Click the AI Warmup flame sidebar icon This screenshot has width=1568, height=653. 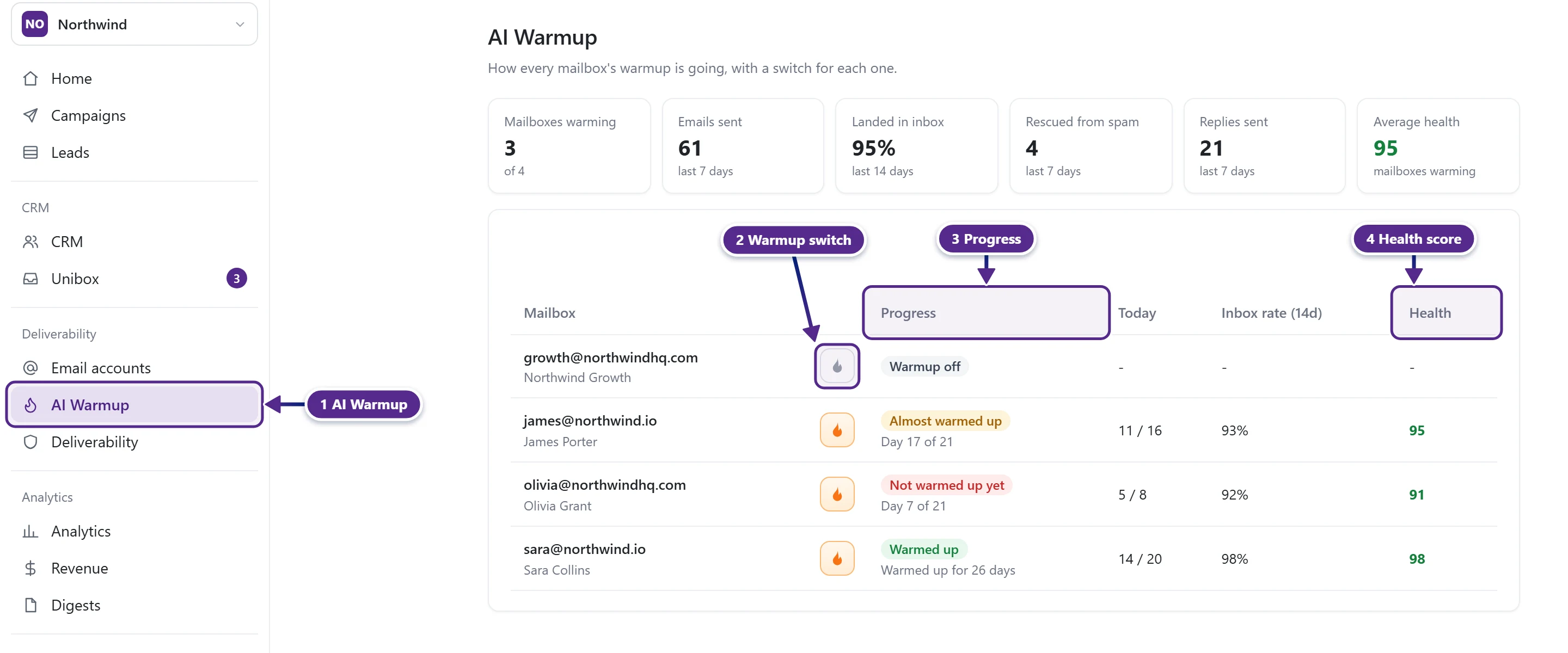[x=30, y=405]
